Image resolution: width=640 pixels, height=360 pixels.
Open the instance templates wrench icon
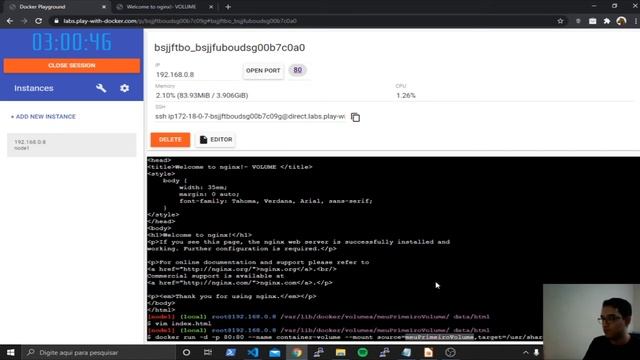101,88
